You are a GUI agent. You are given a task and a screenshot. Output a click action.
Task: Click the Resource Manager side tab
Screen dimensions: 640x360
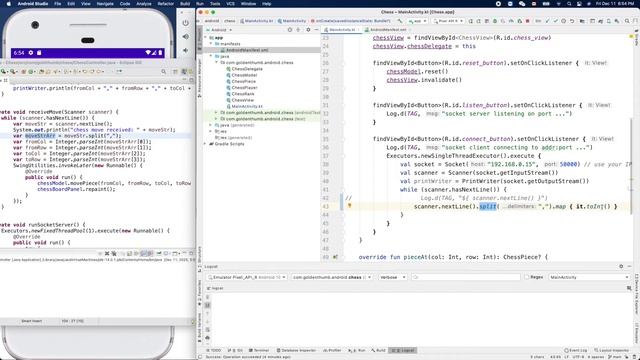tap(200, 78)
